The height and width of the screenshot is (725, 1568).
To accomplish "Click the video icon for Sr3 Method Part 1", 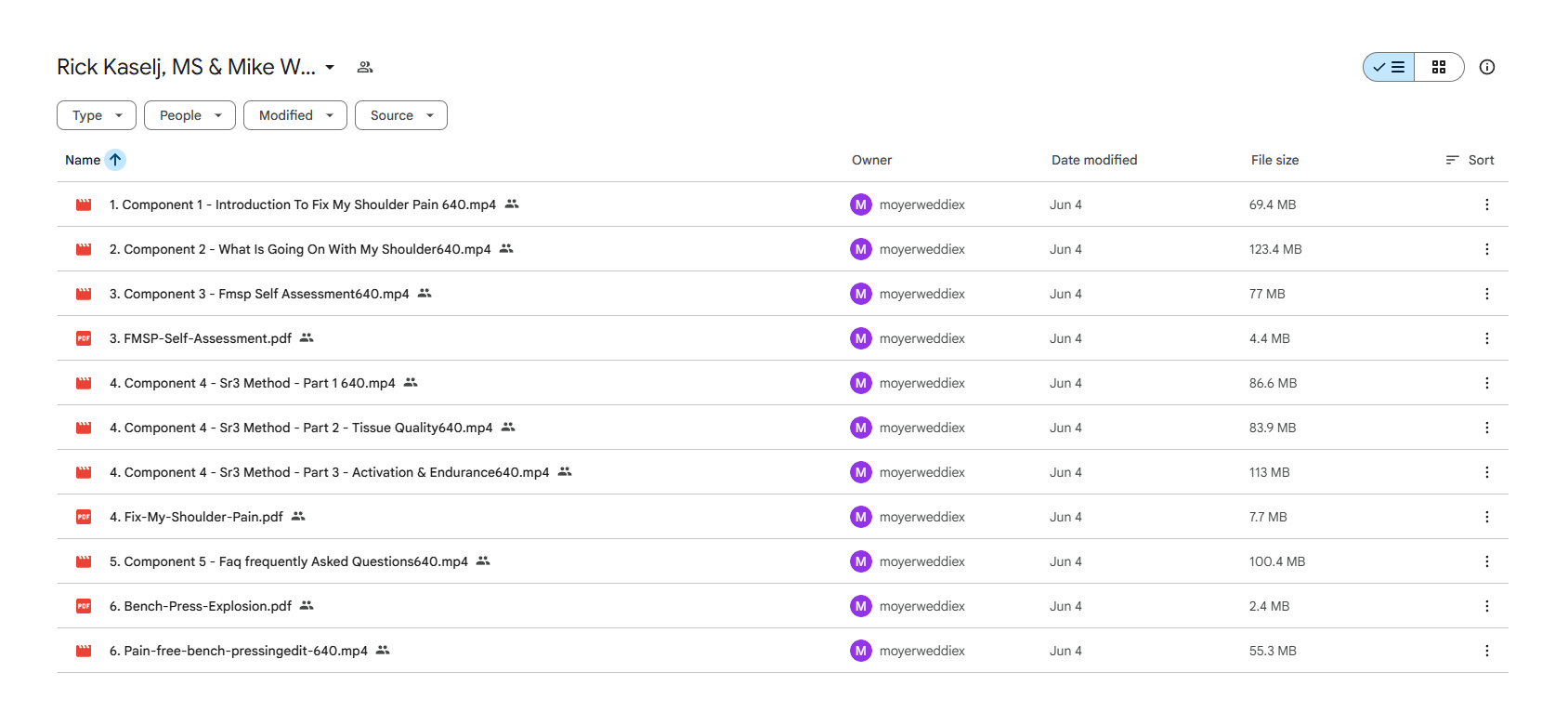I will pos(84,383).
